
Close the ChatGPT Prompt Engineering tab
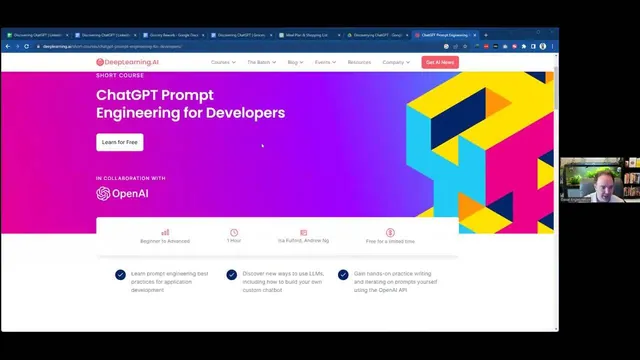coord(475,35)
